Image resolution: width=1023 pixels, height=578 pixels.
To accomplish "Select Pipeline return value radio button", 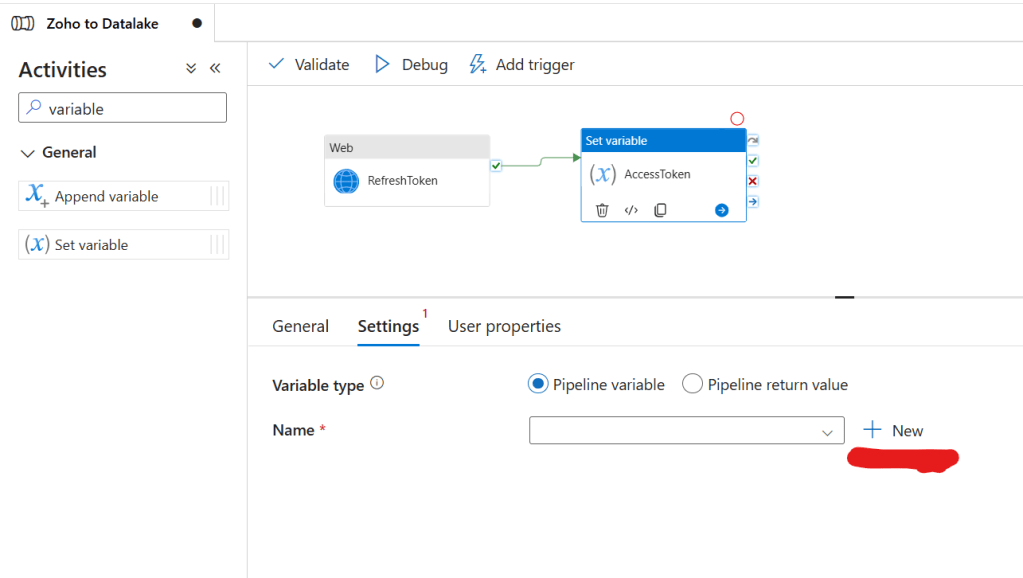I will click(692, 384).
